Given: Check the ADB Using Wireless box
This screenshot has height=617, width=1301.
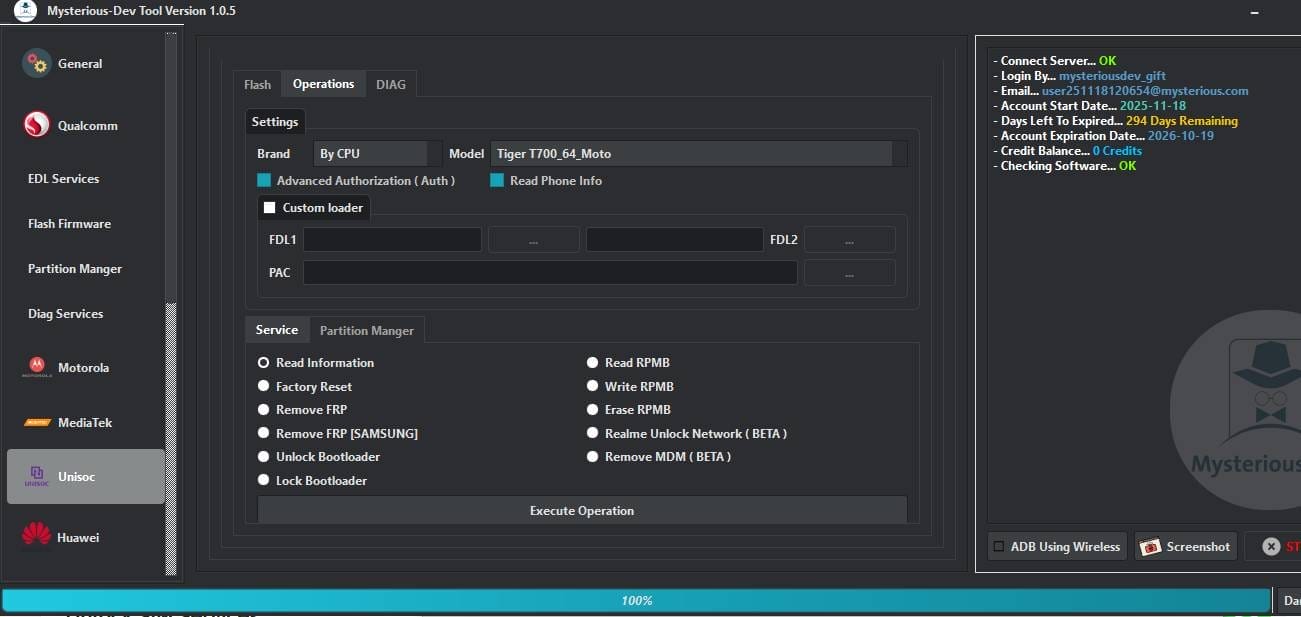Looking at the screenshot, I should click(x=997, y=546).
